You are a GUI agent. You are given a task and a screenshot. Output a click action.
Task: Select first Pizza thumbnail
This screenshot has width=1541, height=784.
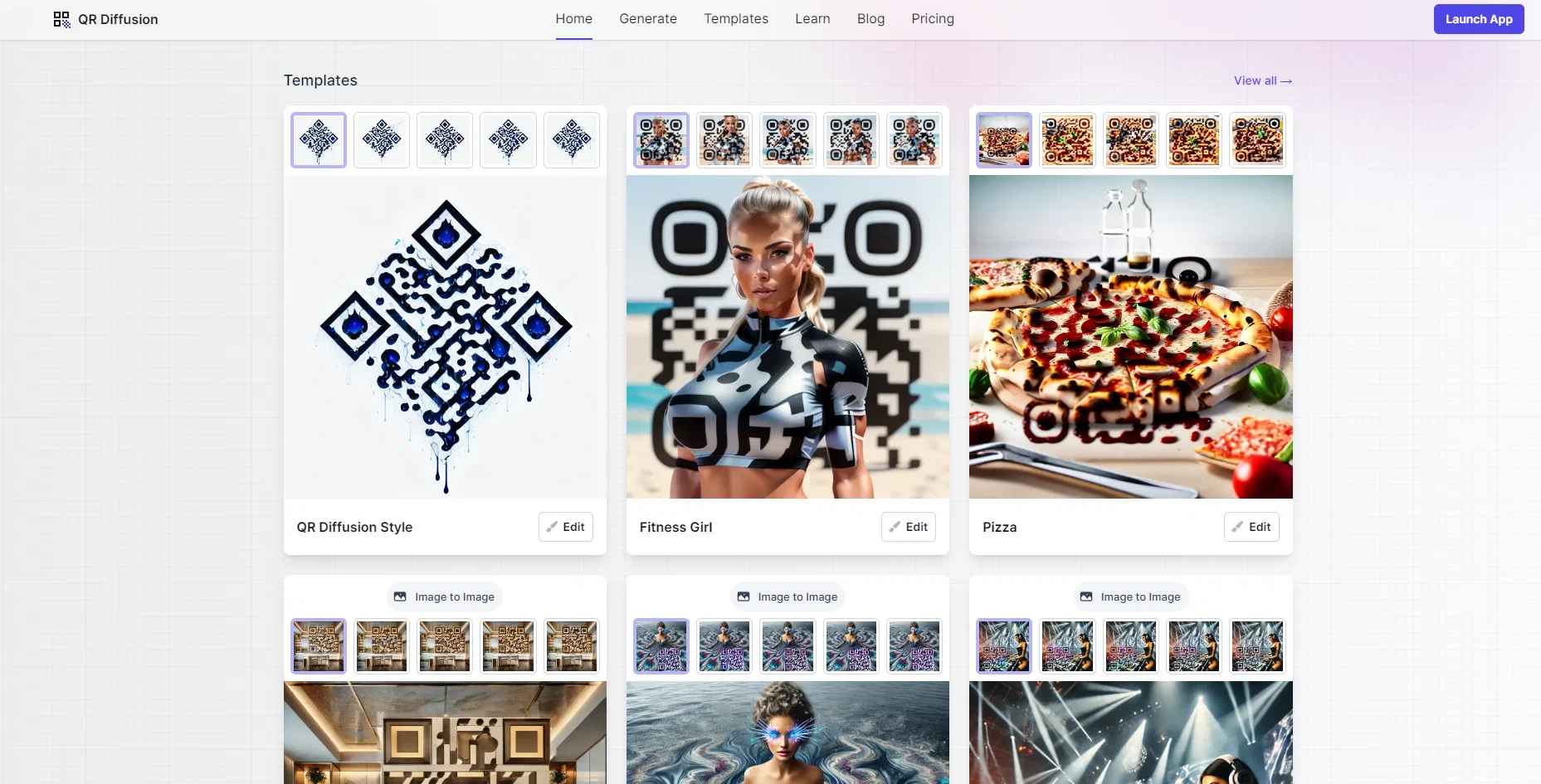pos(1004,140)
